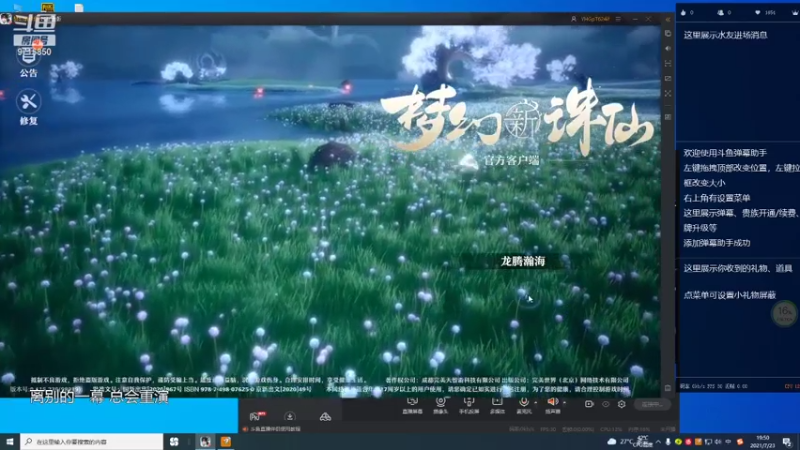This screenshot has width=800, height=450.
Task: Open the download icon in bottom toolbar
Action: coord(290,417)
